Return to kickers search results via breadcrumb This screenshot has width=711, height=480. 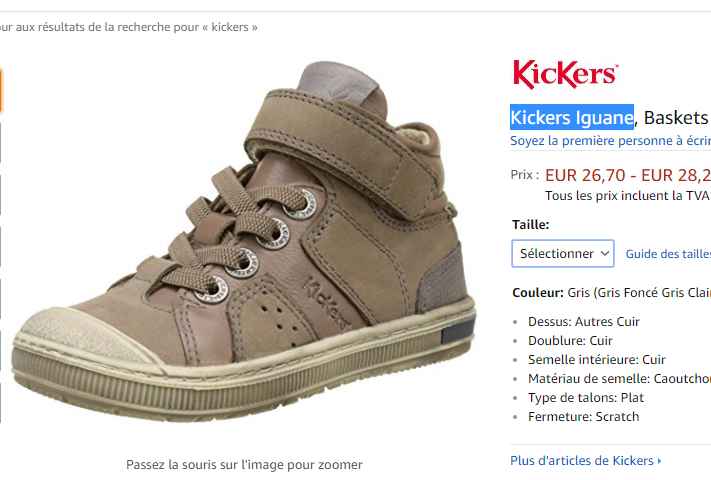point(129,27)
